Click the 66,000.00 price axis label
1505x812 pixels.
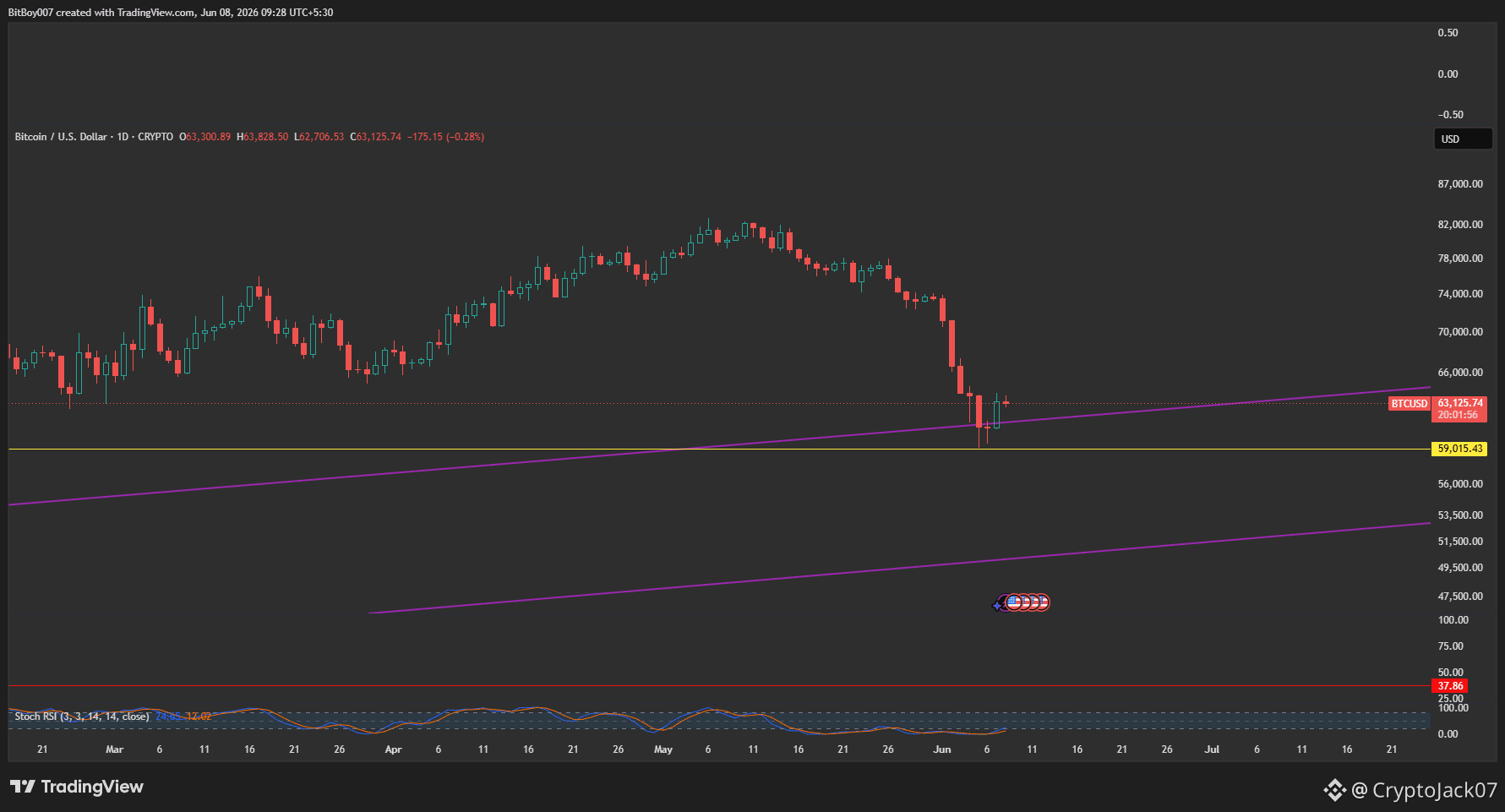click(x=1460, y=373)
